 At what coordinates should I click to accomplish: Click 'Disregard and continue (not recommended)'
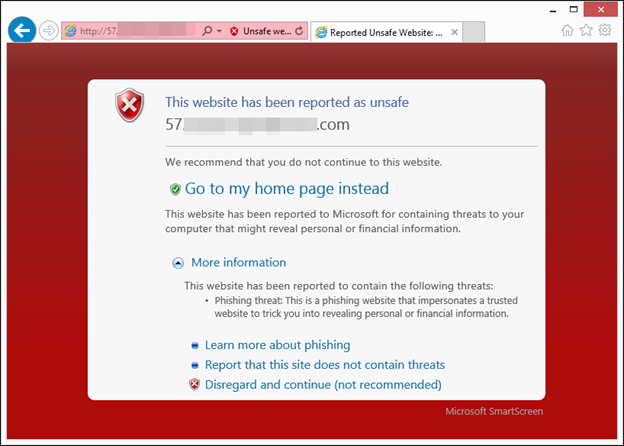[323, 385]
